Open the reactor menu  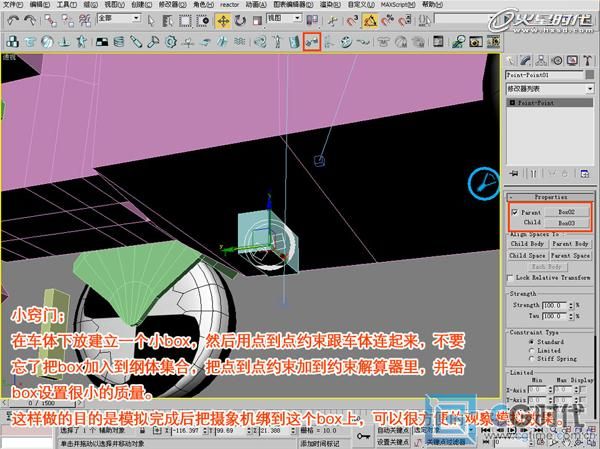tap(230, 5)
